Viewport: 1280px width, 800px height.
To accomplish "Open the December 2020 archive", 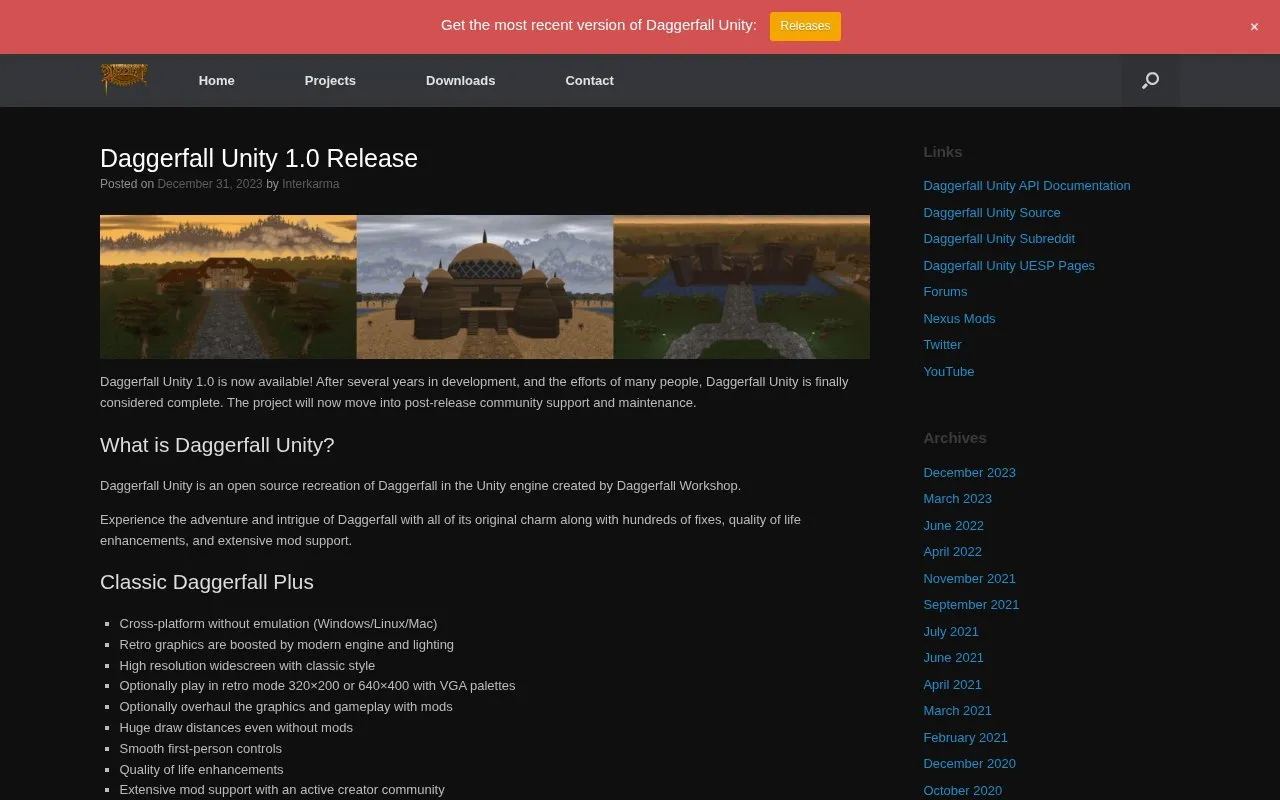I will pyautogui.click(x=969, y=763).
